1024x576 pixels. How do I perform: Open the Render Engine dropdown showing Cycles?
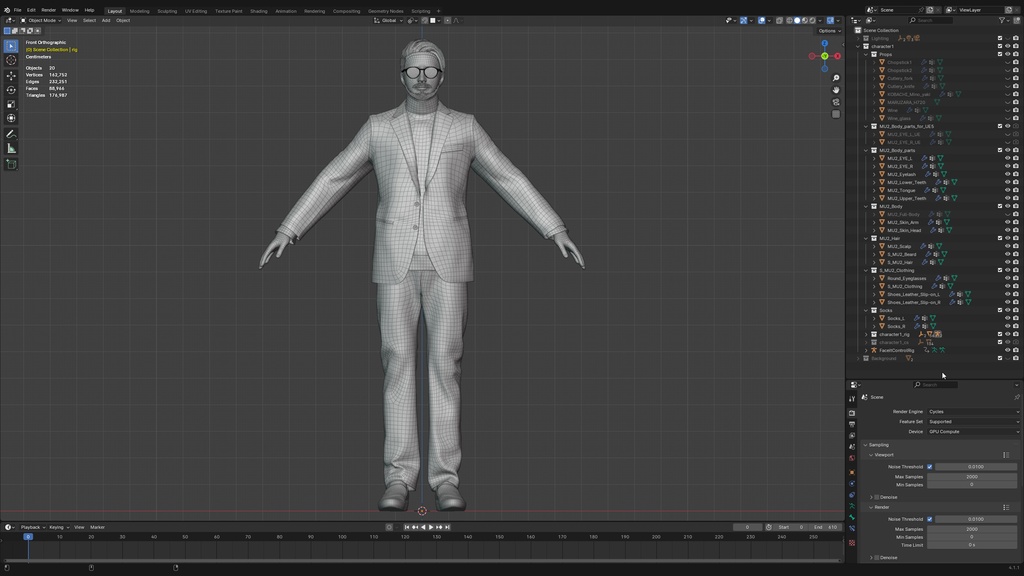[974, 411]
